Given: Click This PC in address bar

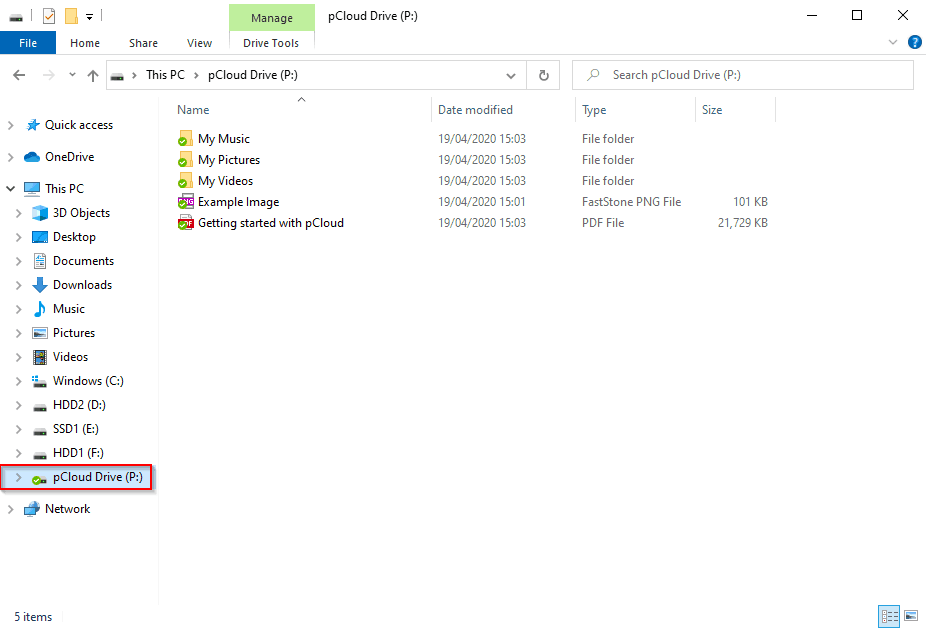Looking at the screenshot, I should [165, 75].
